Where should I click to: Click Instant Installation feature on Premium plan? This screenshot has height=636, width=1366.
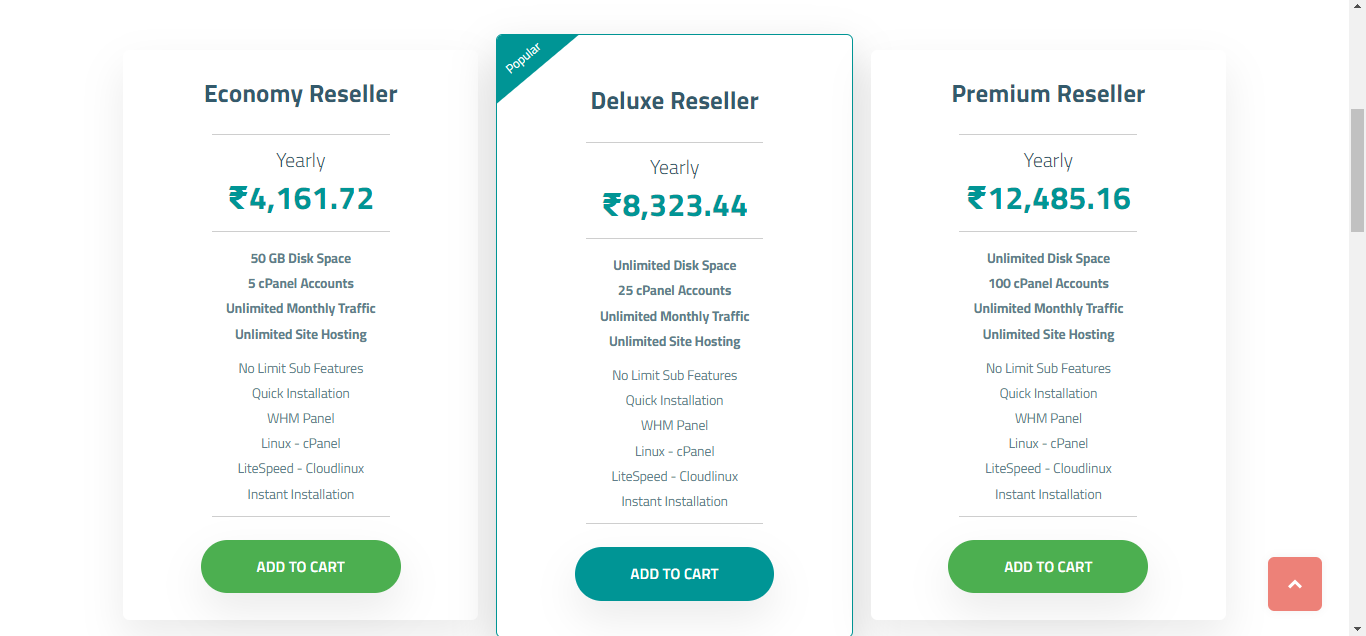[1047, 494]
